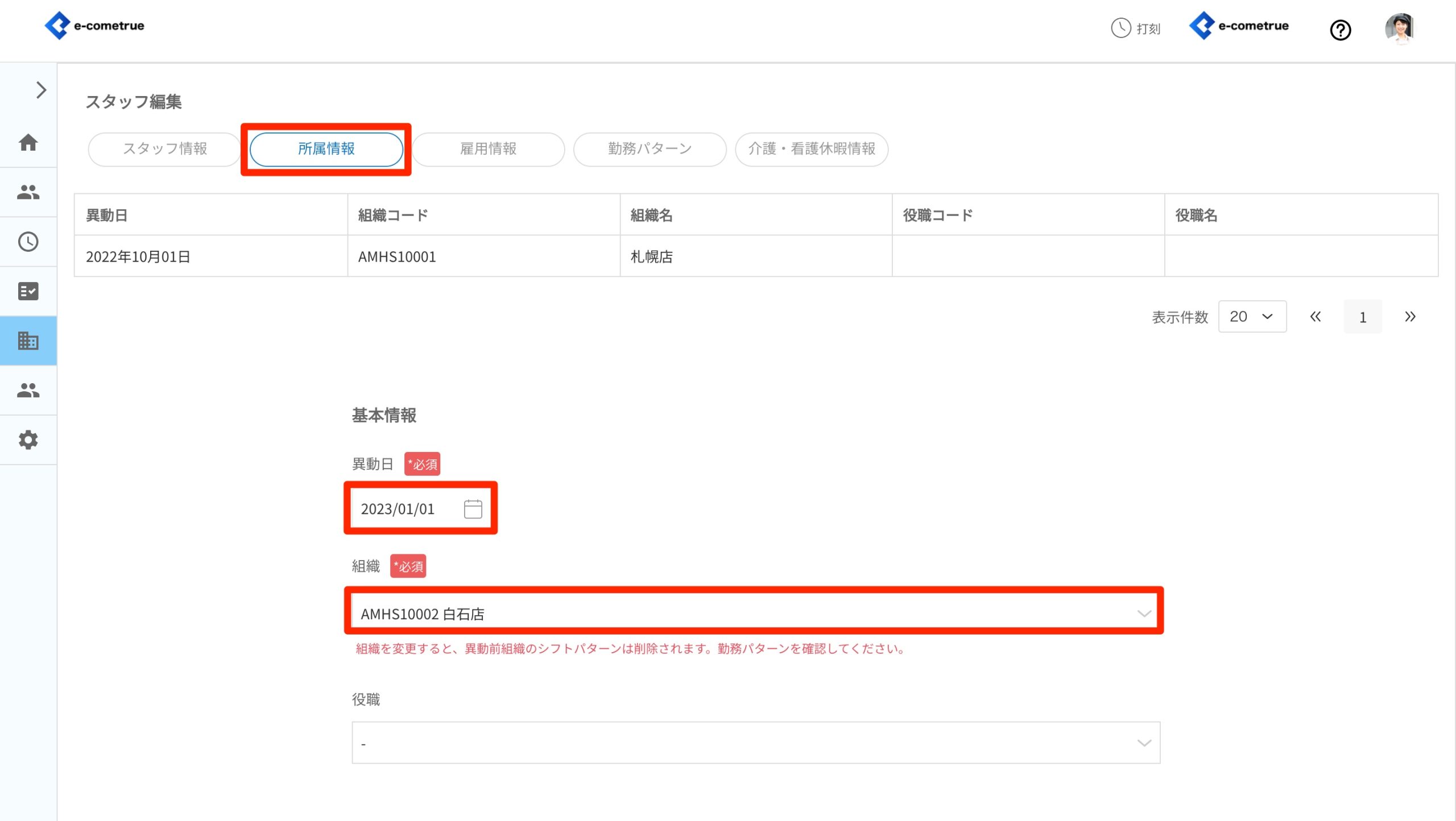Click the 打刻 clock icon in the header
This screenshot has width=1456, height=821.
pos(1120,28)
